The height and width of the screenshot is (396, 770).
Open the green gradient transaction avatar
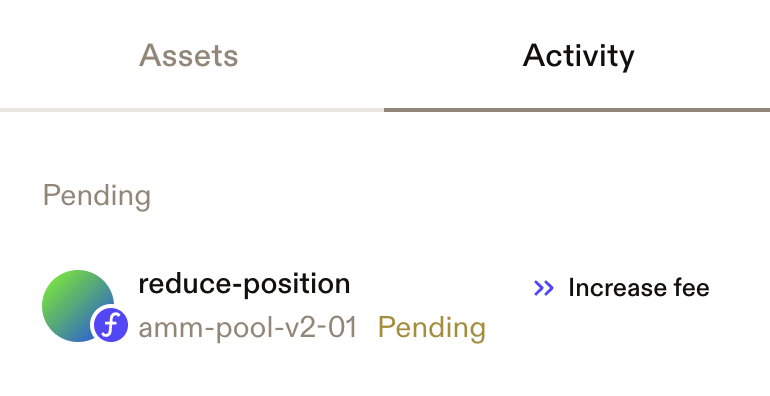(78, 306)
